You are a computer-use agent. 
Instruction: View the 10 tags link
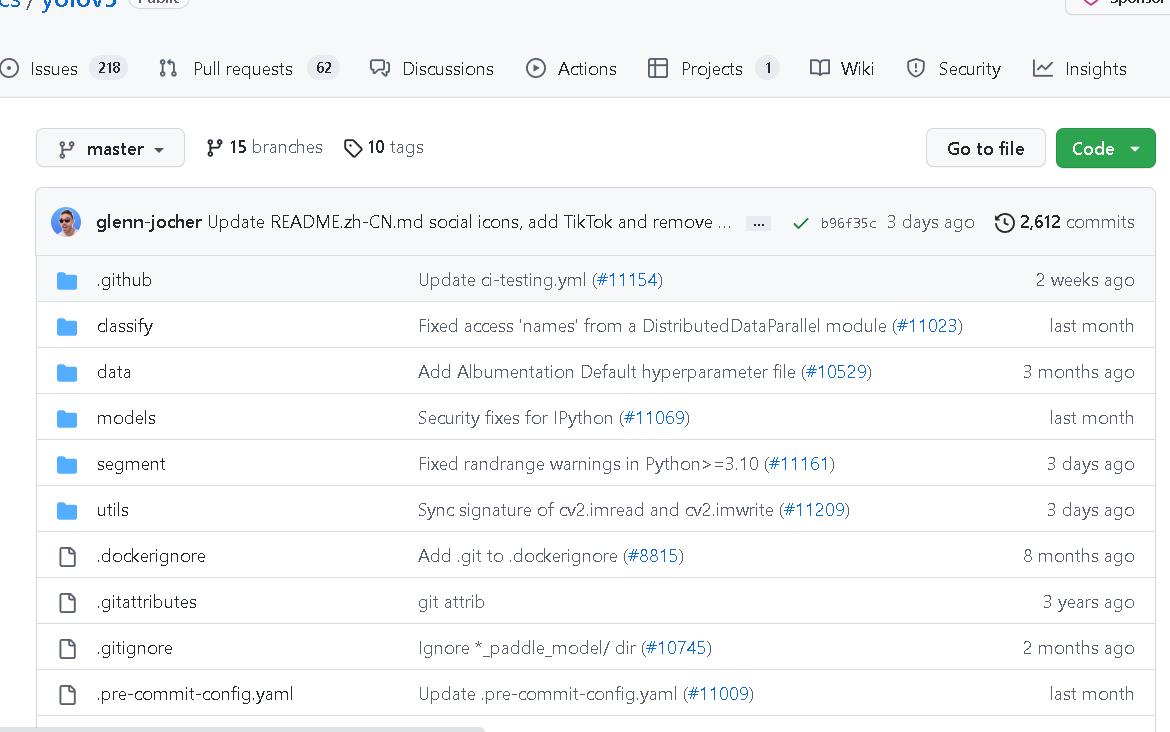[x=384, y=147]
